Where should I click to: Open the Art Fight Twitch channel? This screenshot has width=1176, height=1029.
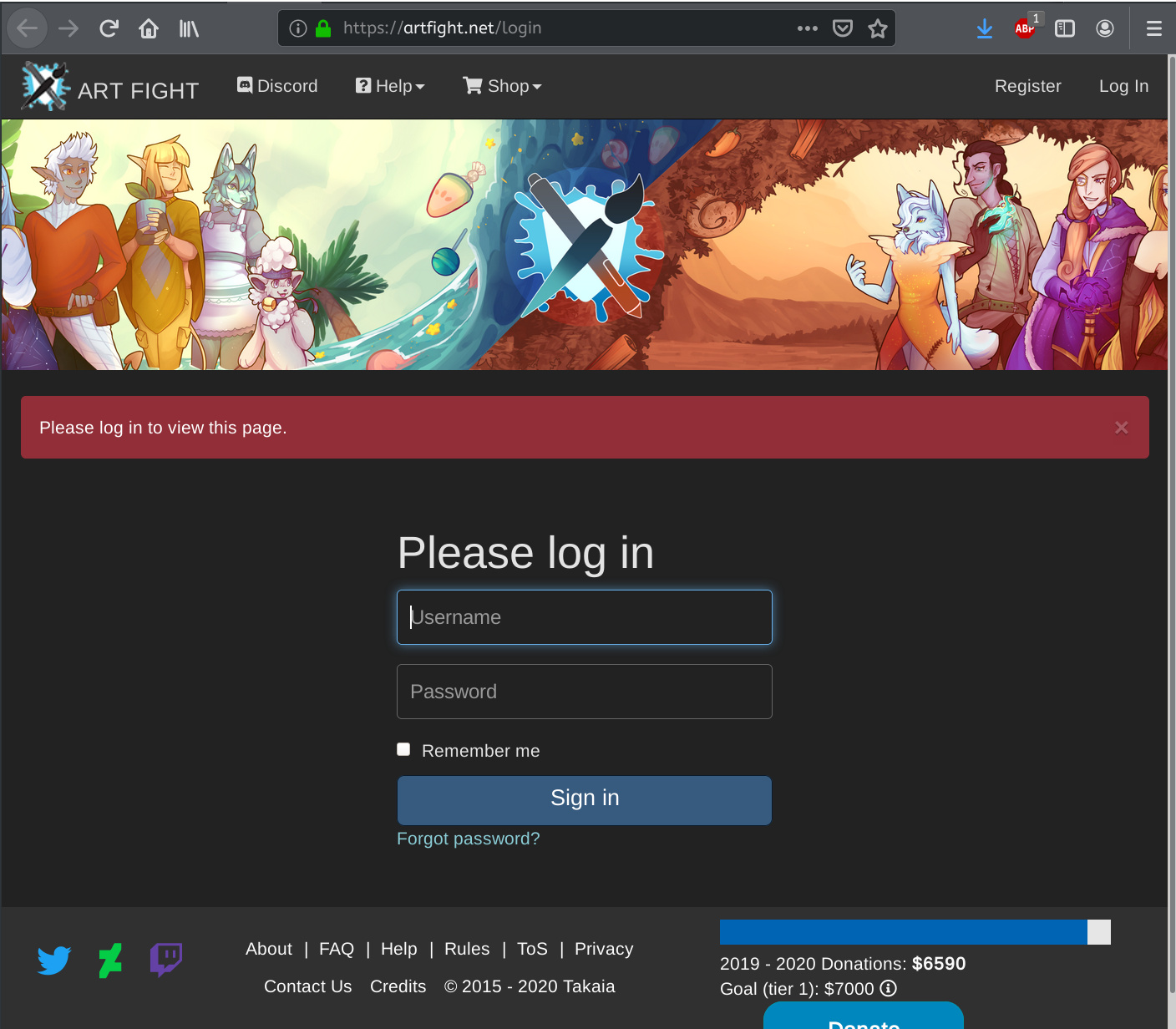(166, 960)
